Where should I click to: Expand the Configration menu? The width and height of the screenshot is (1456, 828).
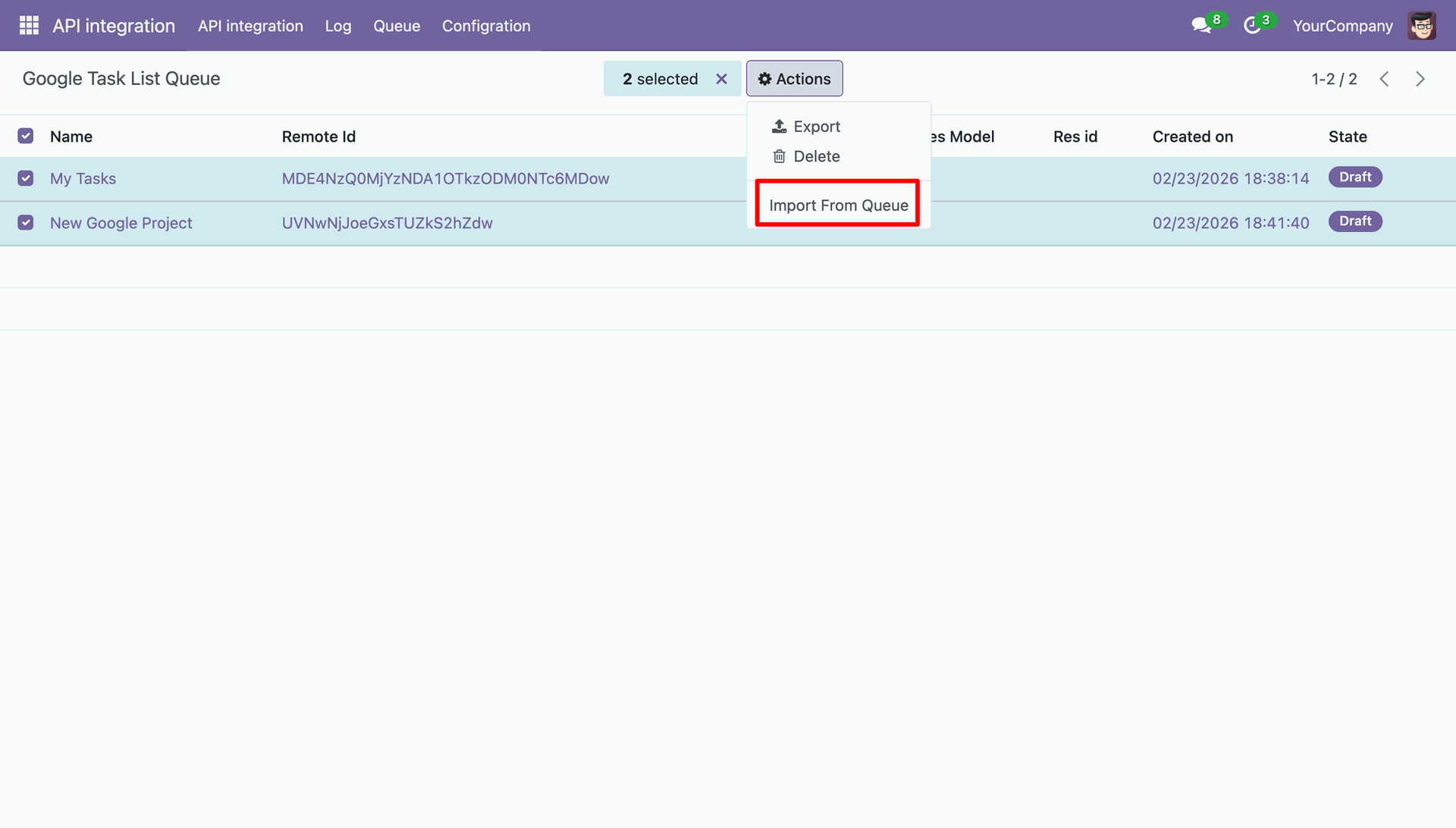point(486,26)
